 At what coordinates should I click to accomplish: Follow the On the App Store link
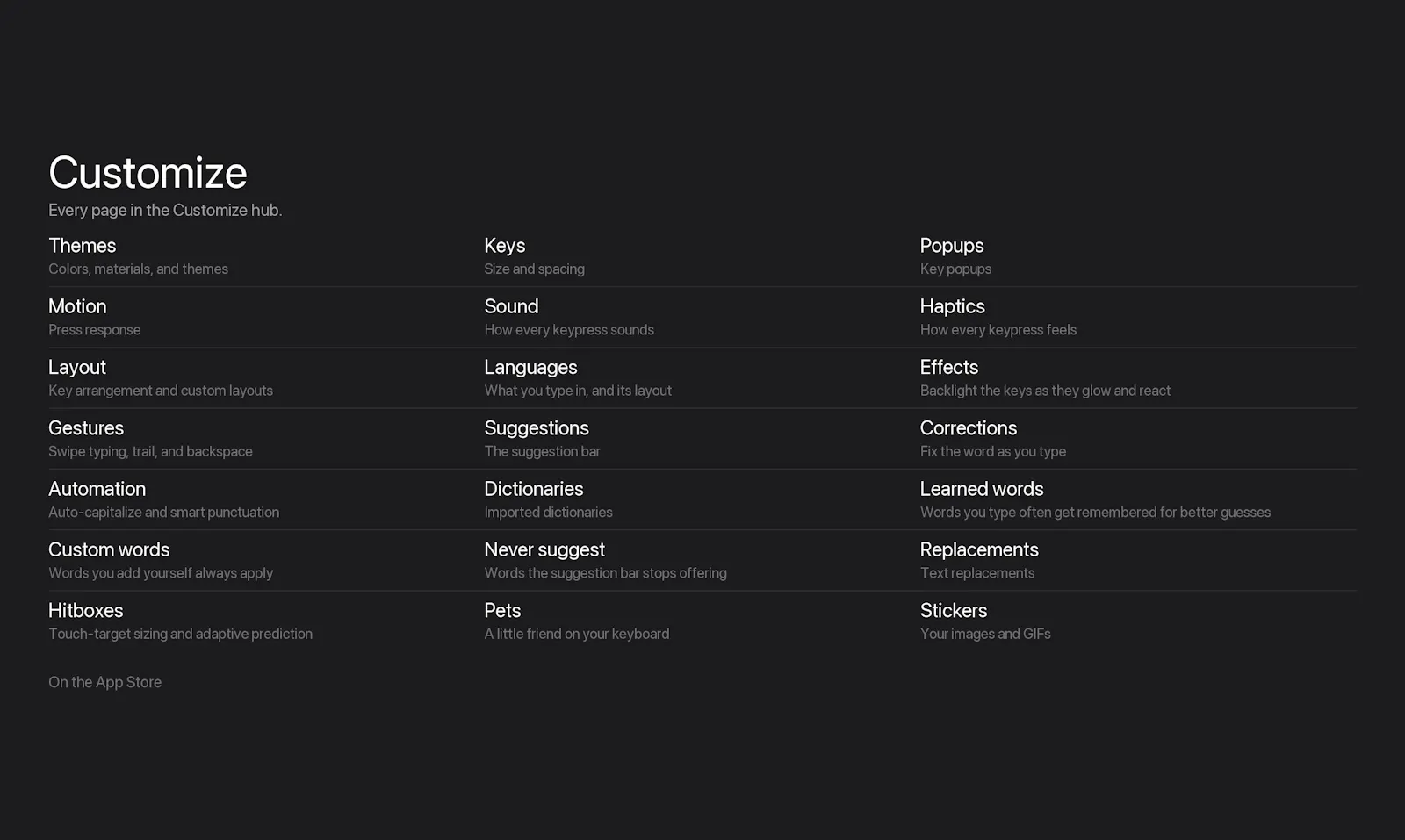(x=104, y=682)
